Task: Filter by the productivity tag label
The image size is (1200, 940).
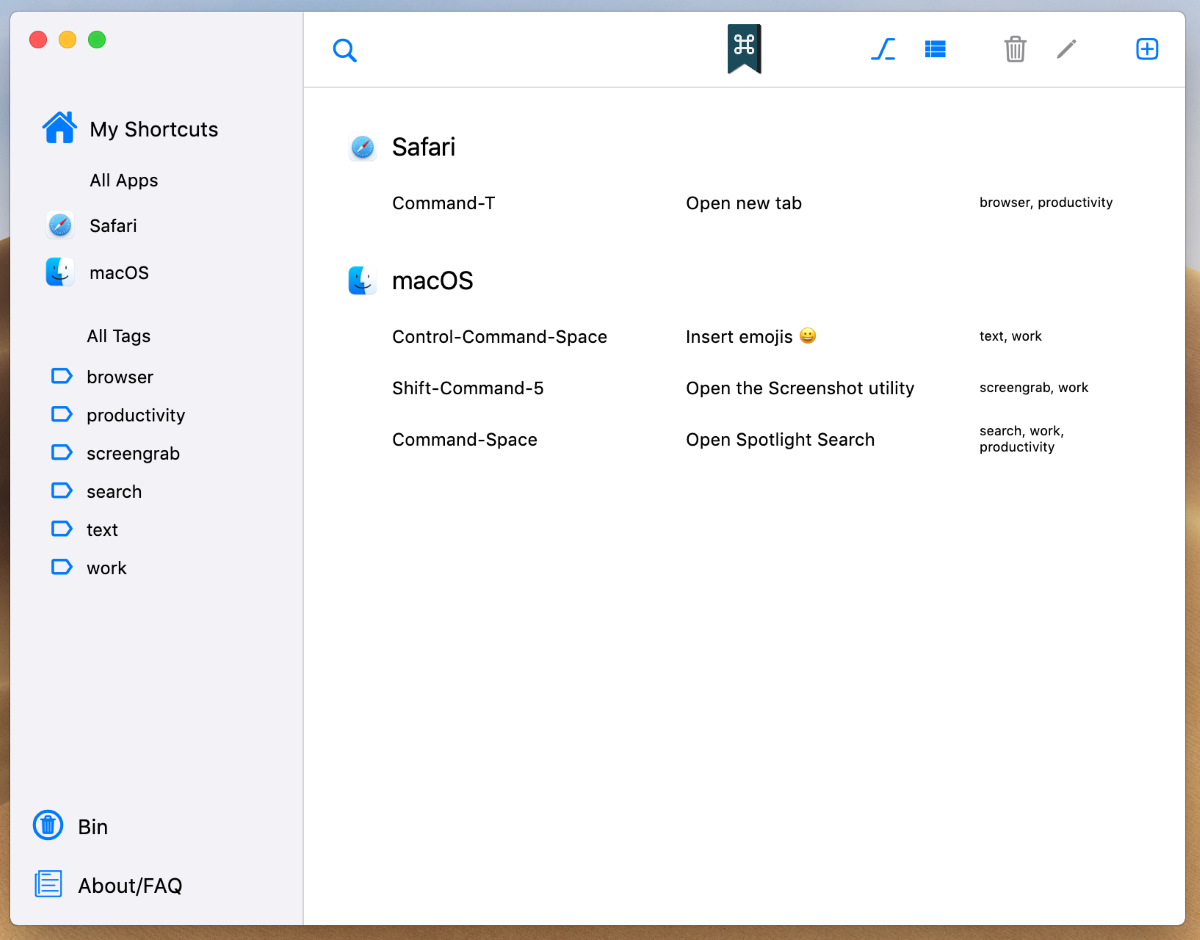Action: coord(136,416)
